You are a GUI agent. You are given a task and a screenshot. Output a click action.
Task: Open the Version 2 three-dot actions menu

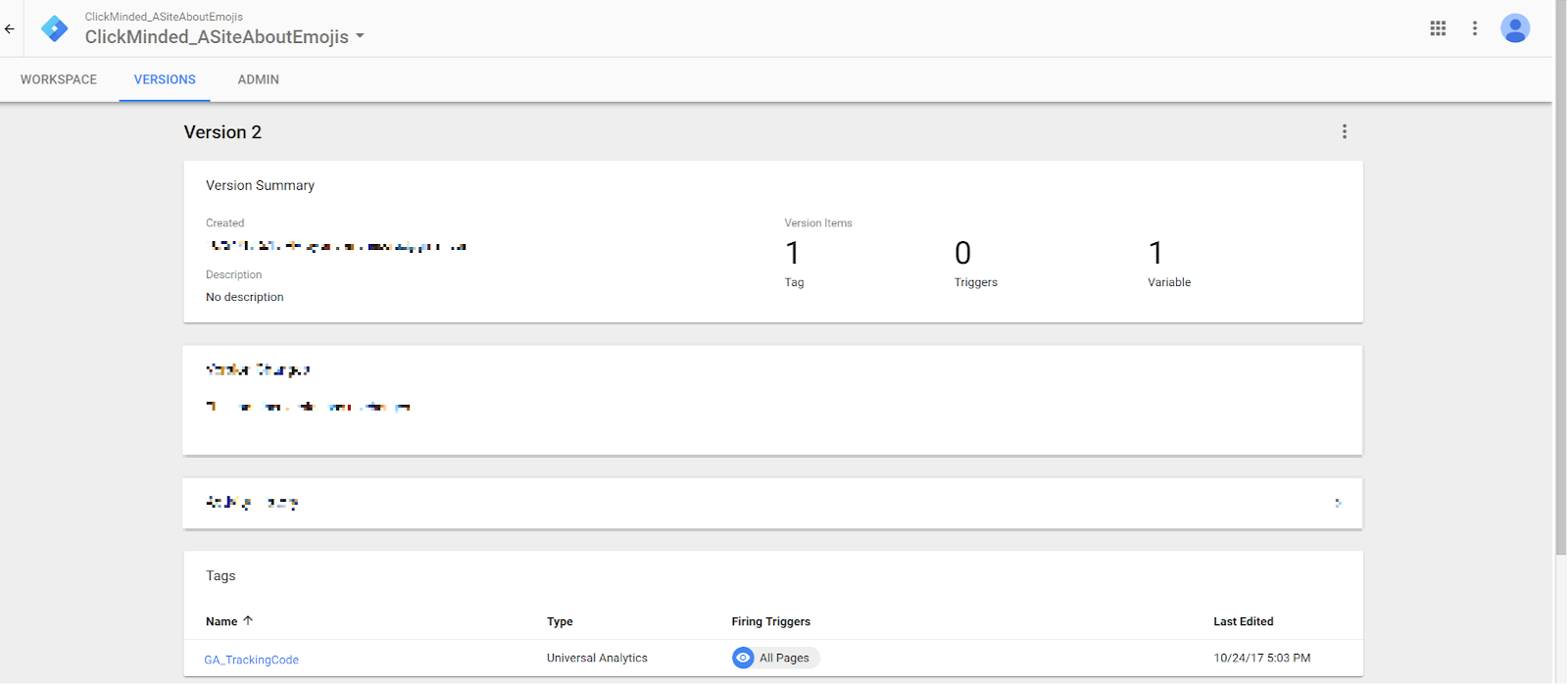coord(1345,131)
